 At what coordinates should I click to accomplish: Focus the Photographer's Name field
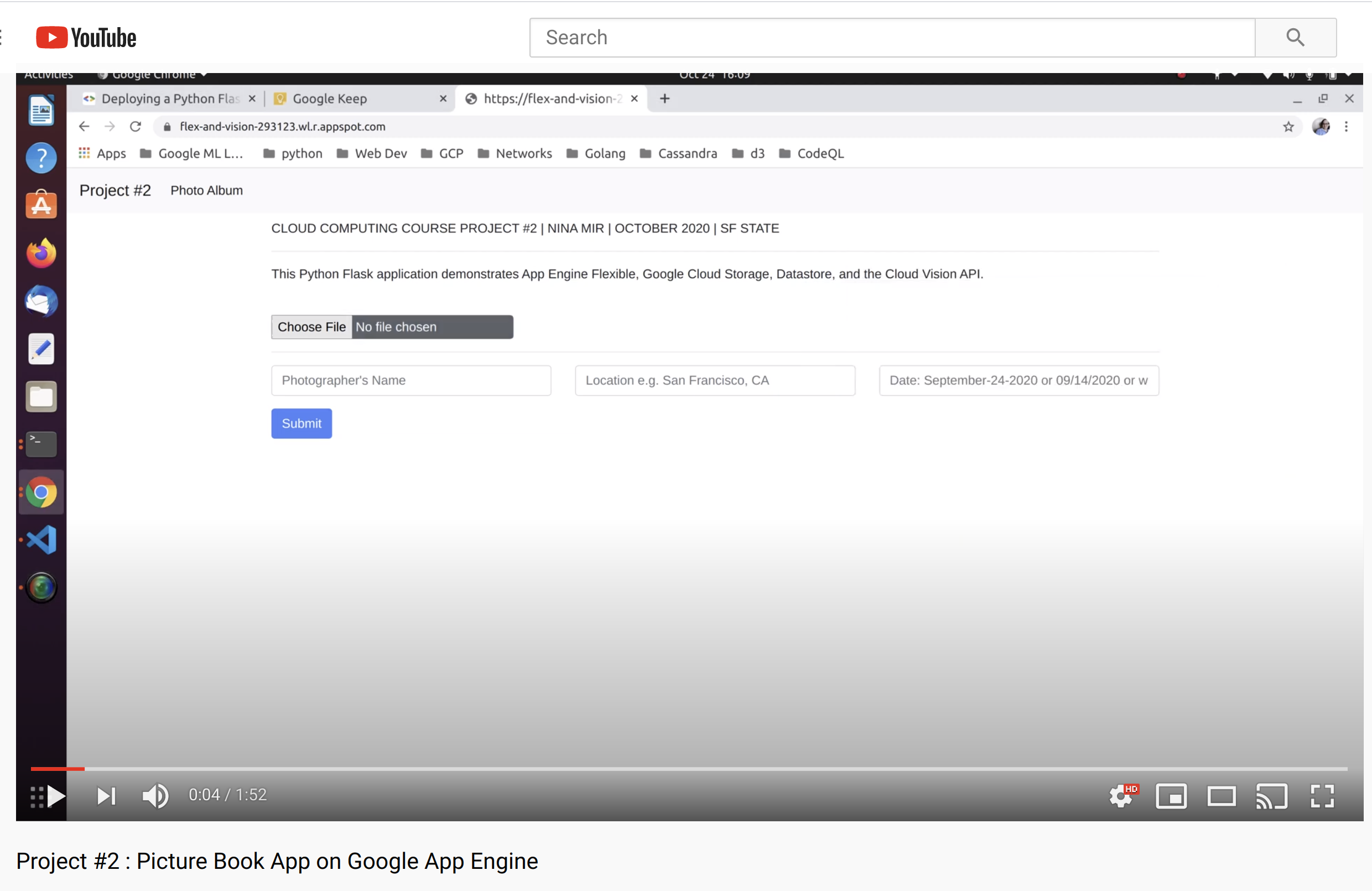[411, 380]
